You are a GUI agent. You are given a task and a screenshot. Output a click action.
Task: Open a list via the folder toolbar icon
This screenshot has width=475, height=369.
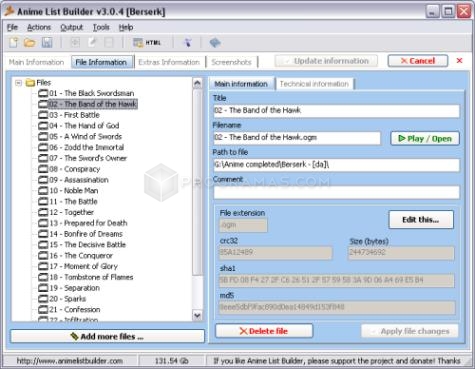(30, 43)
